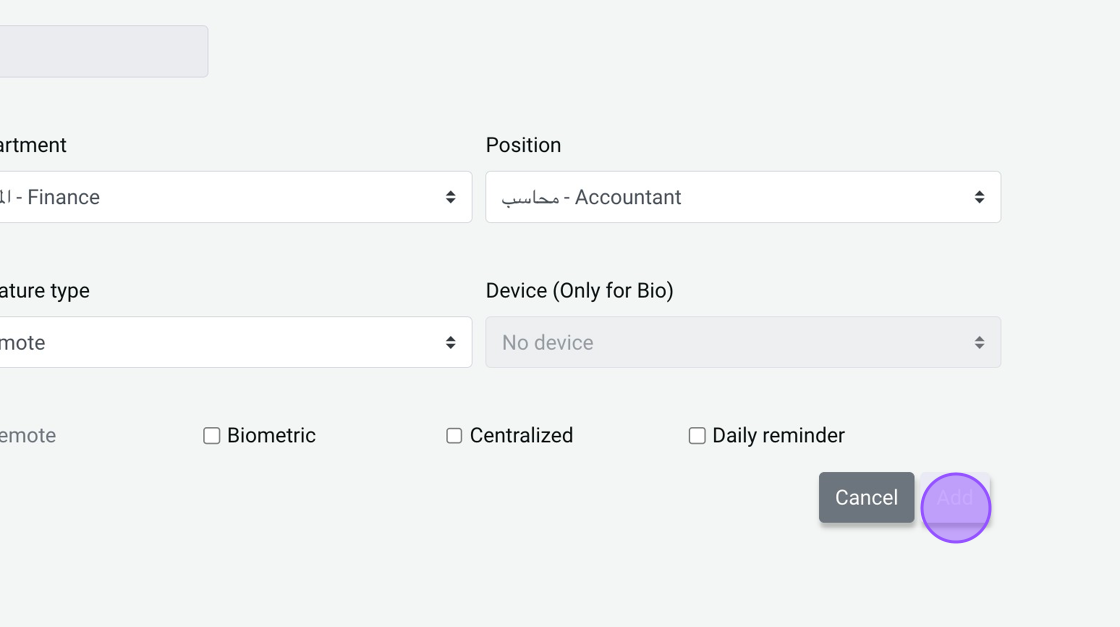The width and height of the screenshot is (1120, 627).
Task: Click the arrows icon on Finance dropdown
Action: [x=451, y=197]
